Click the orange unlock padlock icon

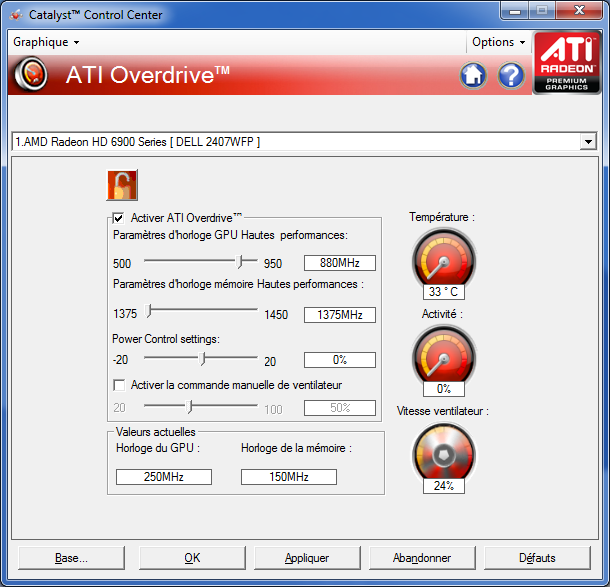pos(122,185)
